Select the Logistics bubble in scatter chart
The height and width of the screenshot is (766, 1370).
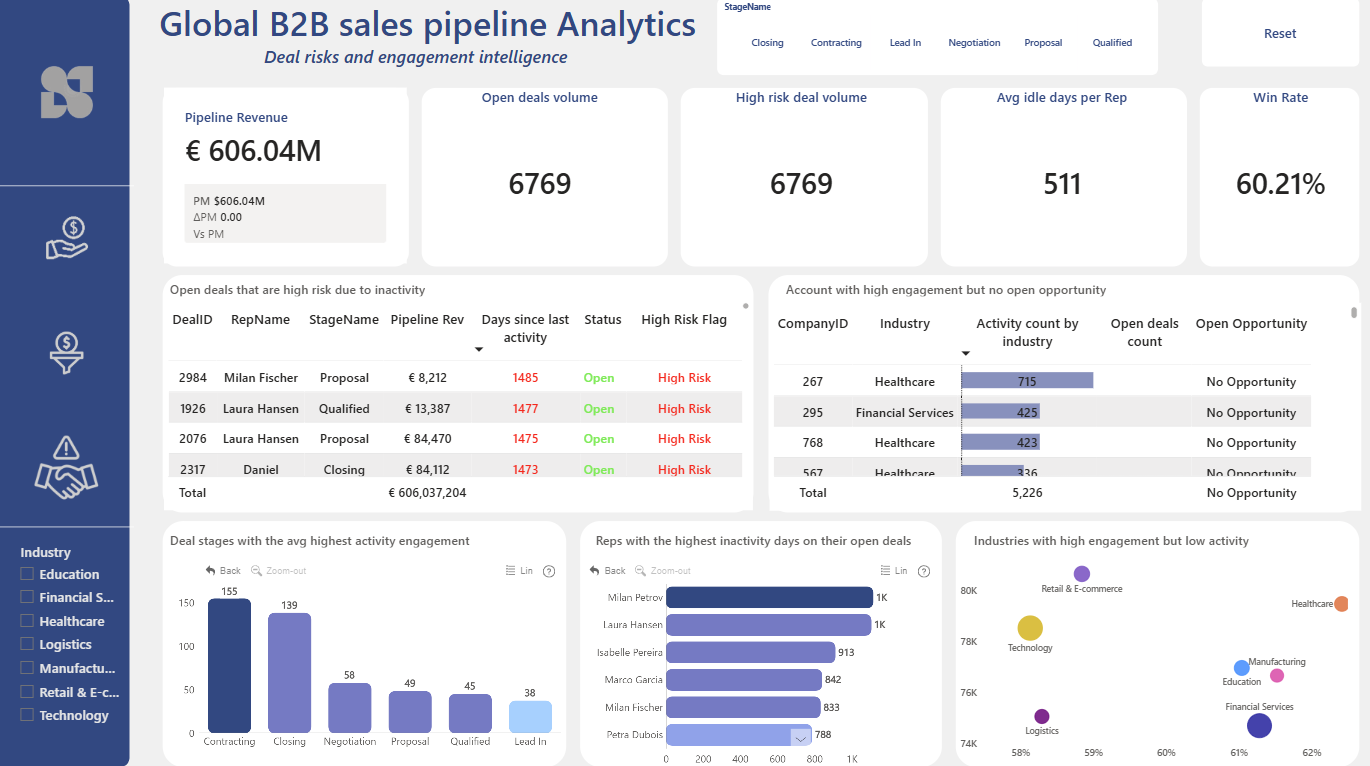1041,716
